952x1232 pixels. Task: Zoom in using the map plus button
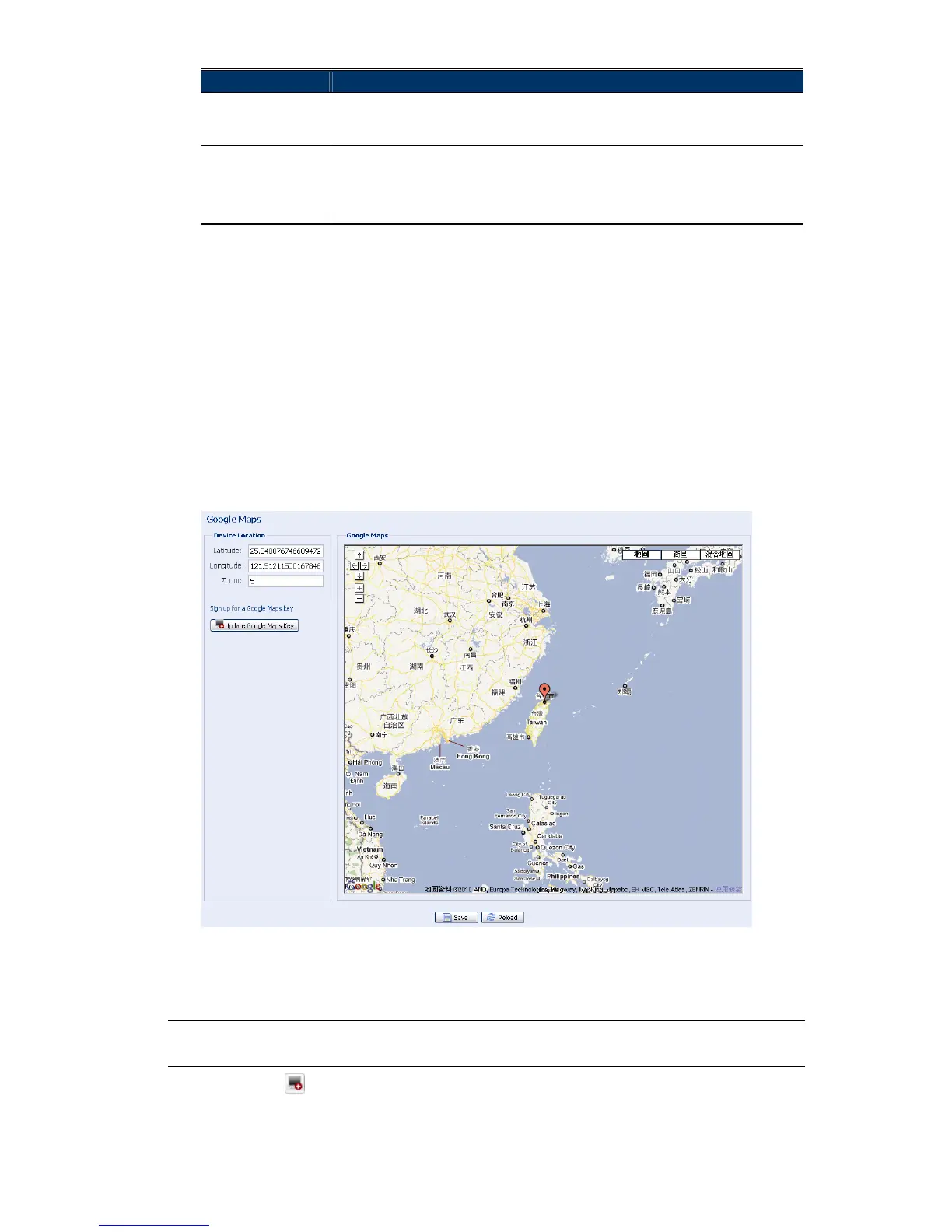click(359, 588)
